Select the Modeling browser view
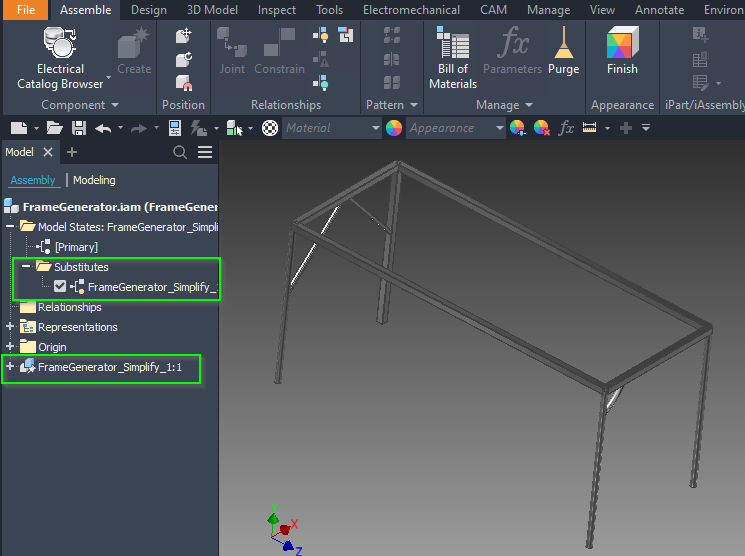Image resolution: width=745 pixels, height=556 pixels. [x=94, y=180]
